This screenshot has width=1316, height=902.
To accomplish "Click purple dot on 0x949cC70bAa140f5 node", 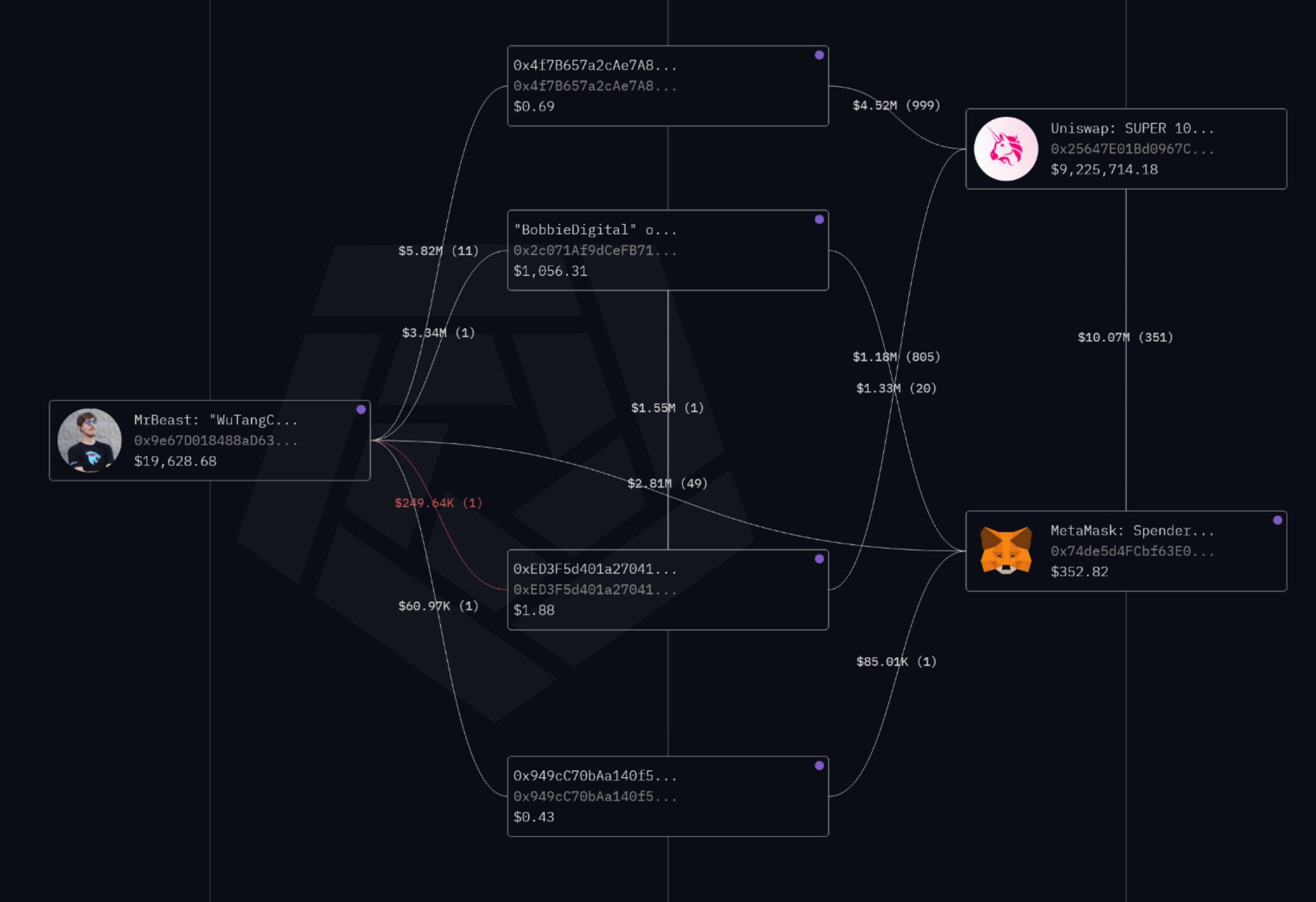I will [819, 765].
